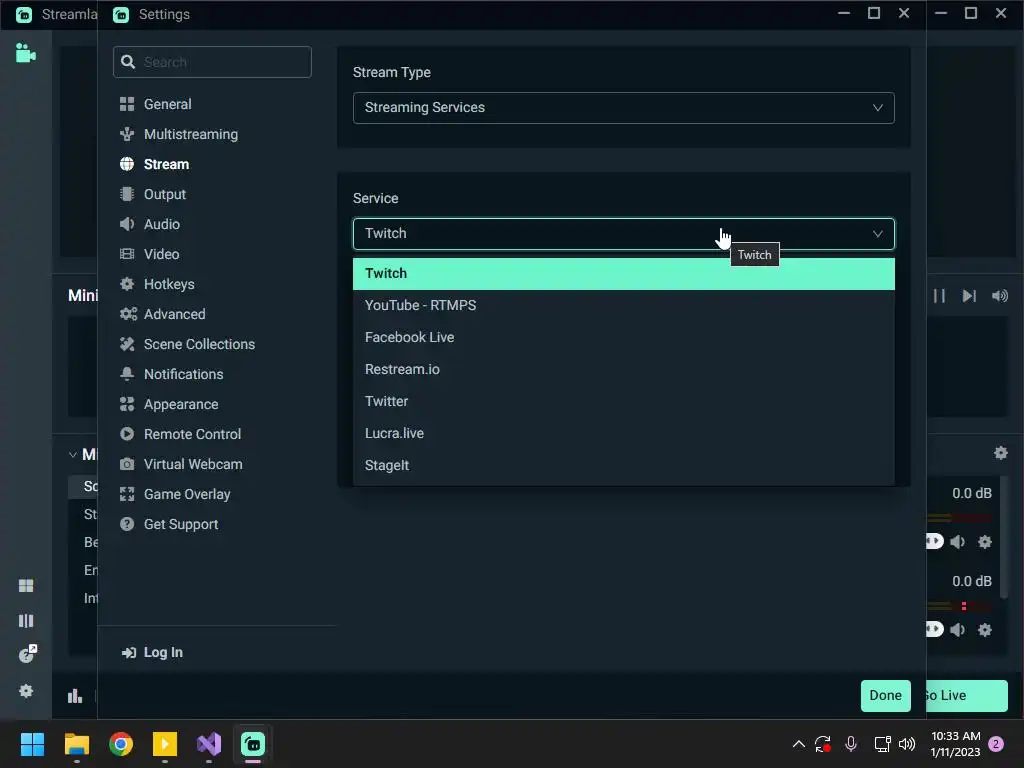
Task: Click the Advanced double-gear icon
Action: pyautogui.click(x=128, y=314)
